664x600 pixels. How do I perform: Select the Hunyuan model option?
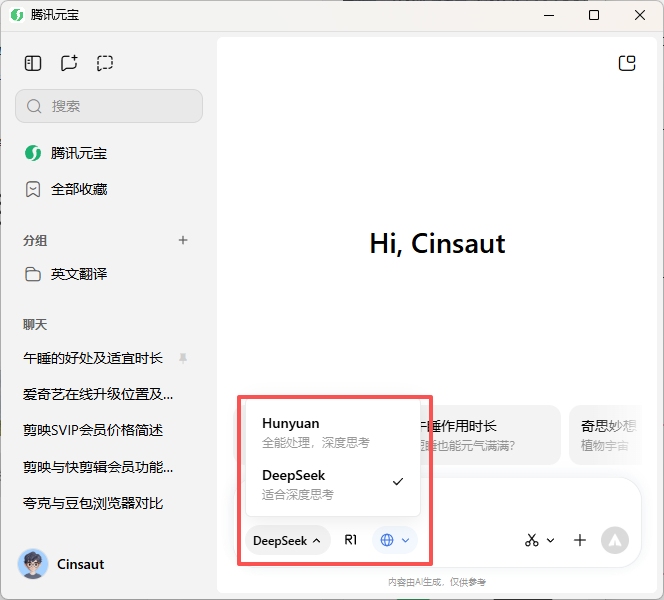[333, 432]
